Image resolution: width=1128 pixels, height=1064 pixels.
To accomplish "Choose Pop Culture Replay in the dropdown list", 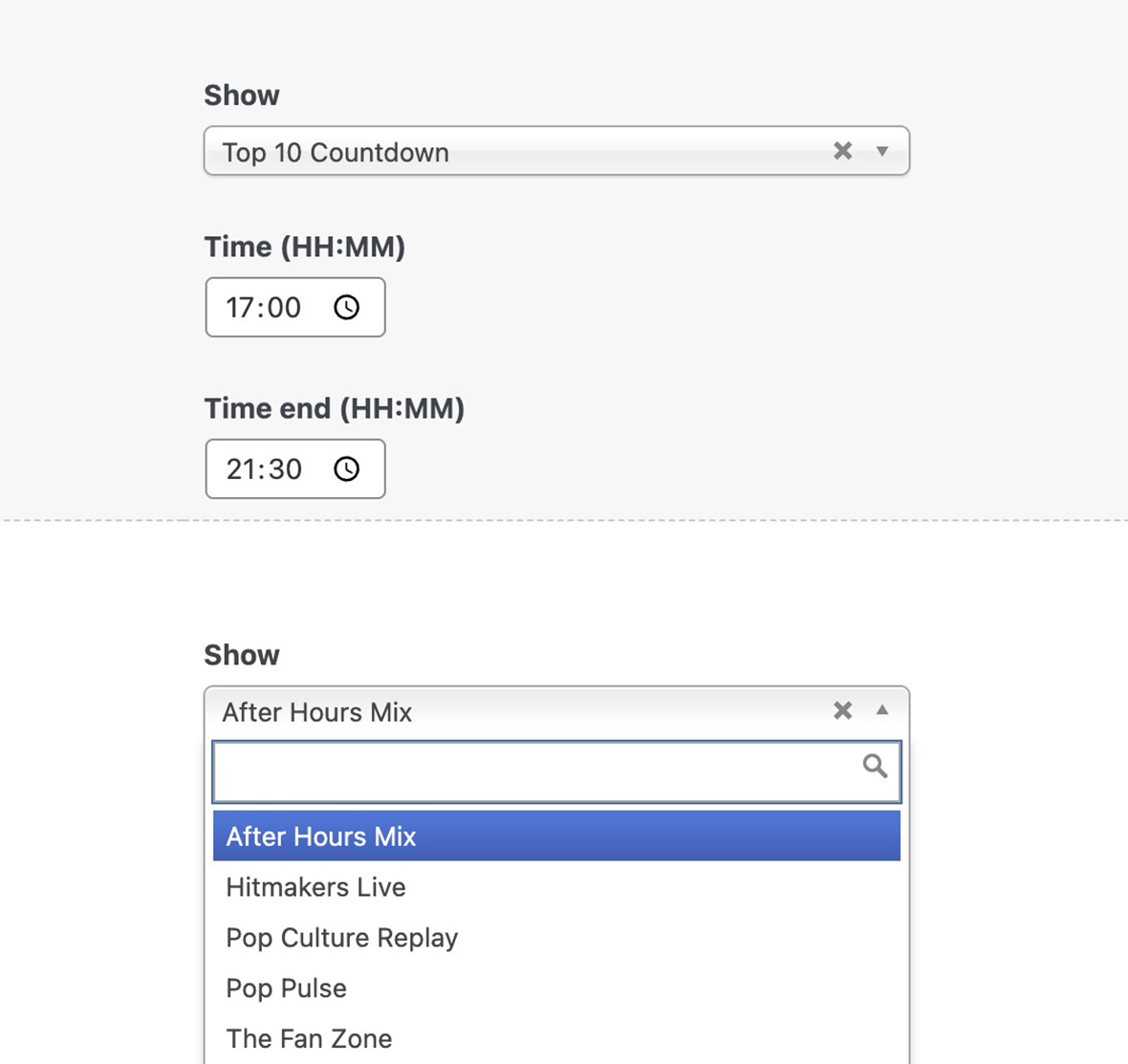I will (x=341, y=937).
